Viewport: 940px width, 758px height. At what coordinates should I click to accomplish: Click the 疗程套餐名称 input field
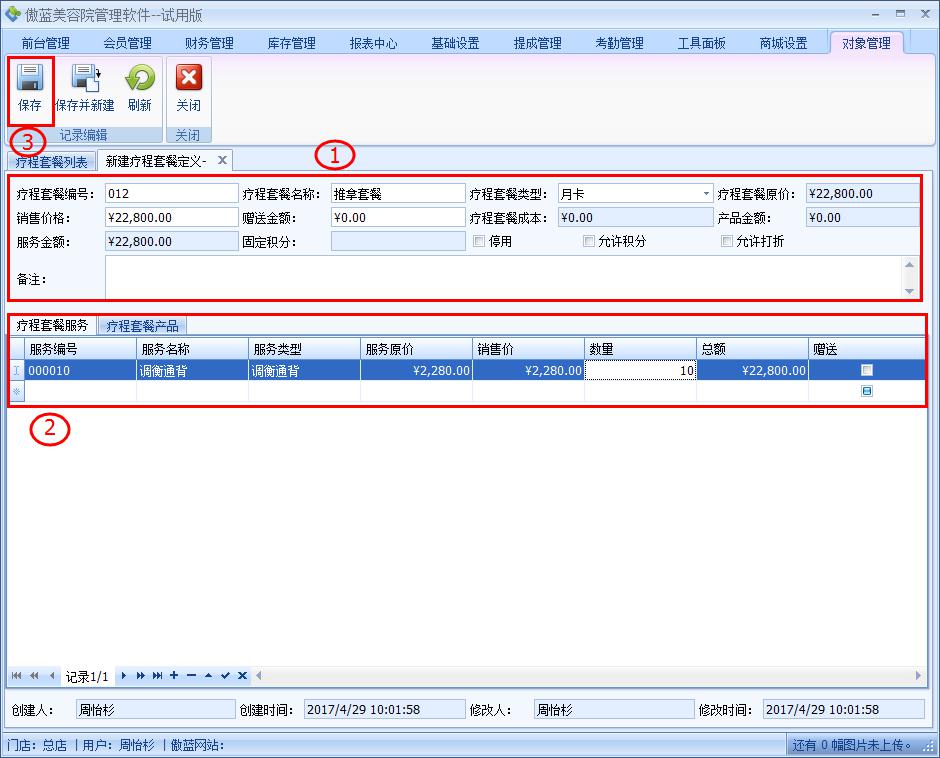[x=397, y=194]
